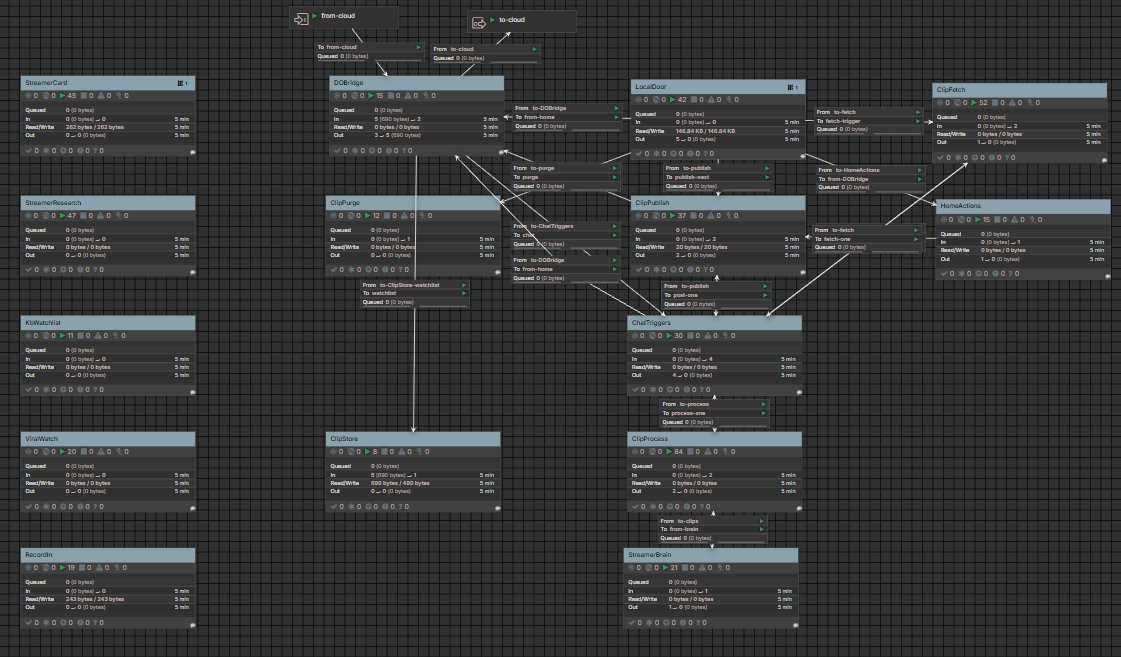
Task: Select the ClipPublish process group title
Action: click(x=652, y=203)
